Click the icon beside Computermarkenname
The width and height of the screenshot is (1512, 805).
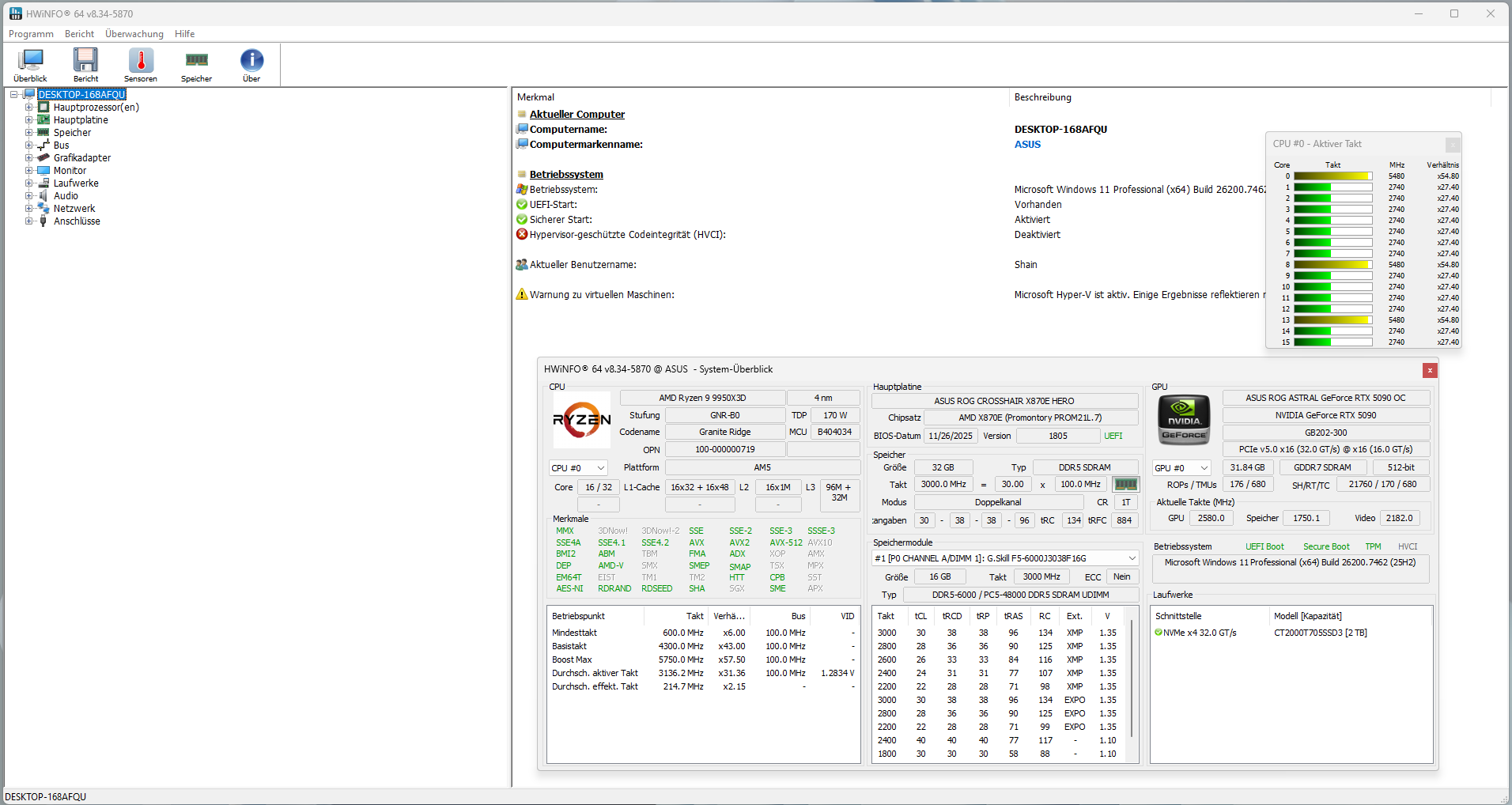coord(522,144)
